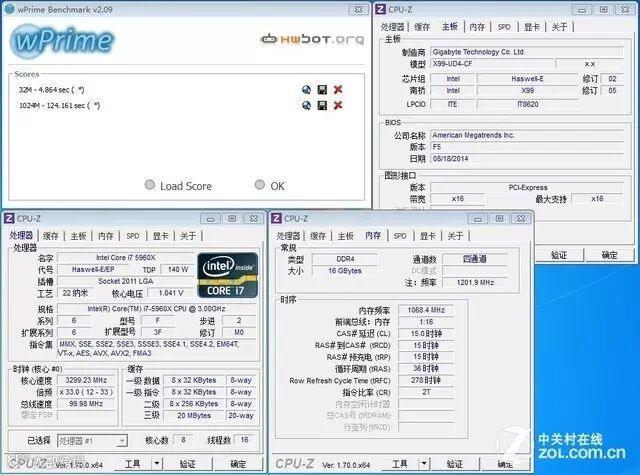Click 工具 button in processor CPU-Z window
640x475 pixels.
pyautogui.click(x=133, y=464)
